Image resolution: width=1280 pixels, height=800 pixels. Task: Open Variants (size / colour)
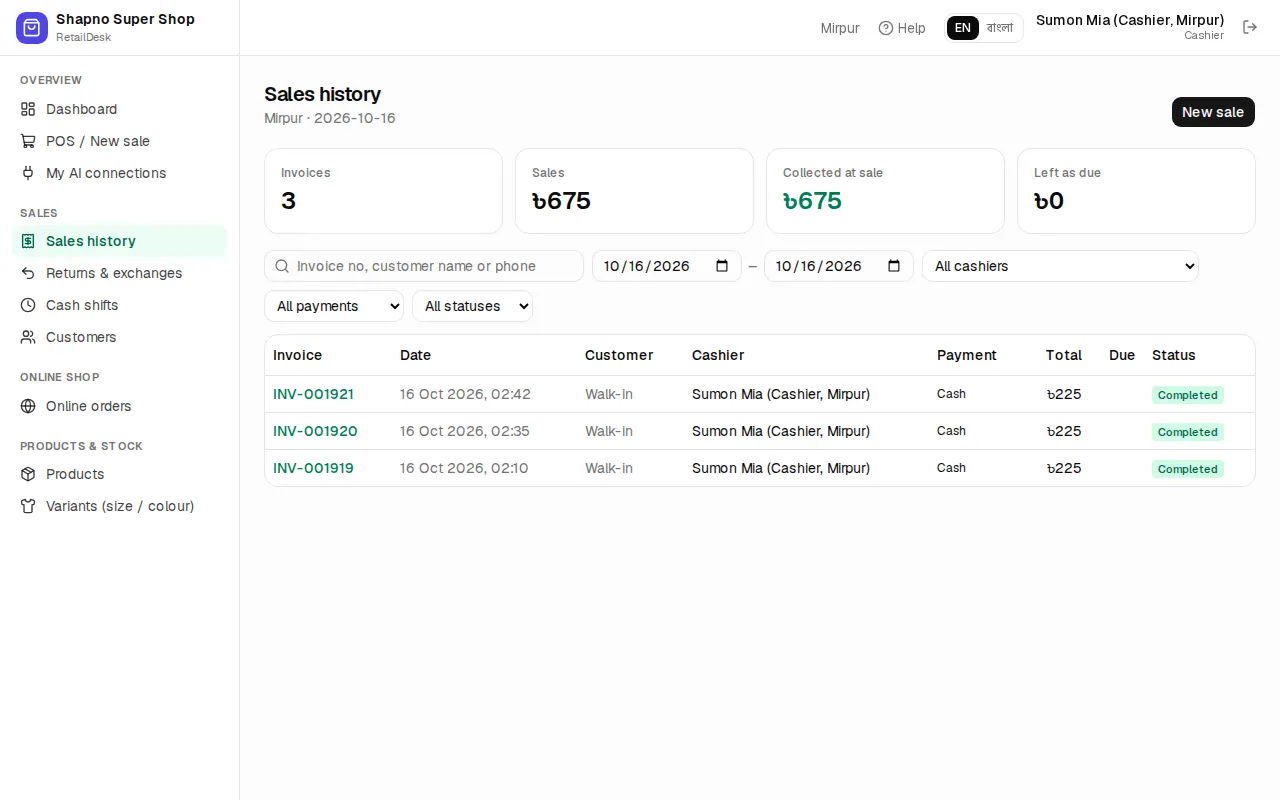pyautogui.click(x=120, y=506)
